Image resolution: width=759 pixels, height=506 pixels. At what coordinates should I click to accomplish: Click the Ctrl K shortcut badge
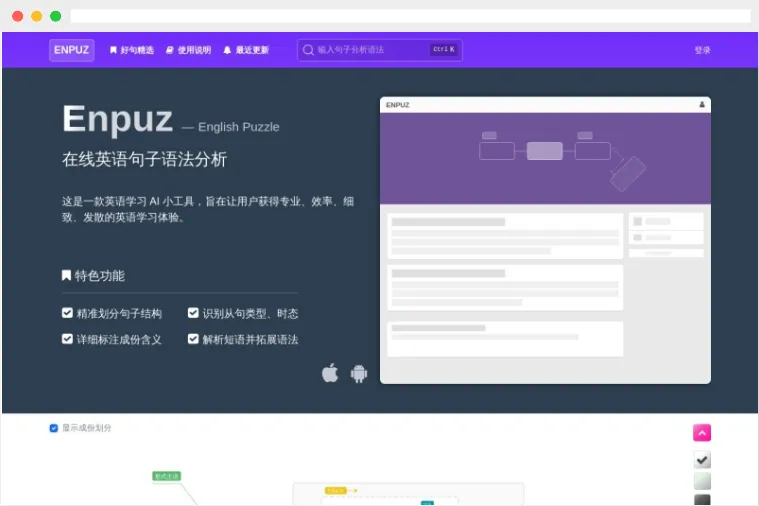[x=443, y=49]
